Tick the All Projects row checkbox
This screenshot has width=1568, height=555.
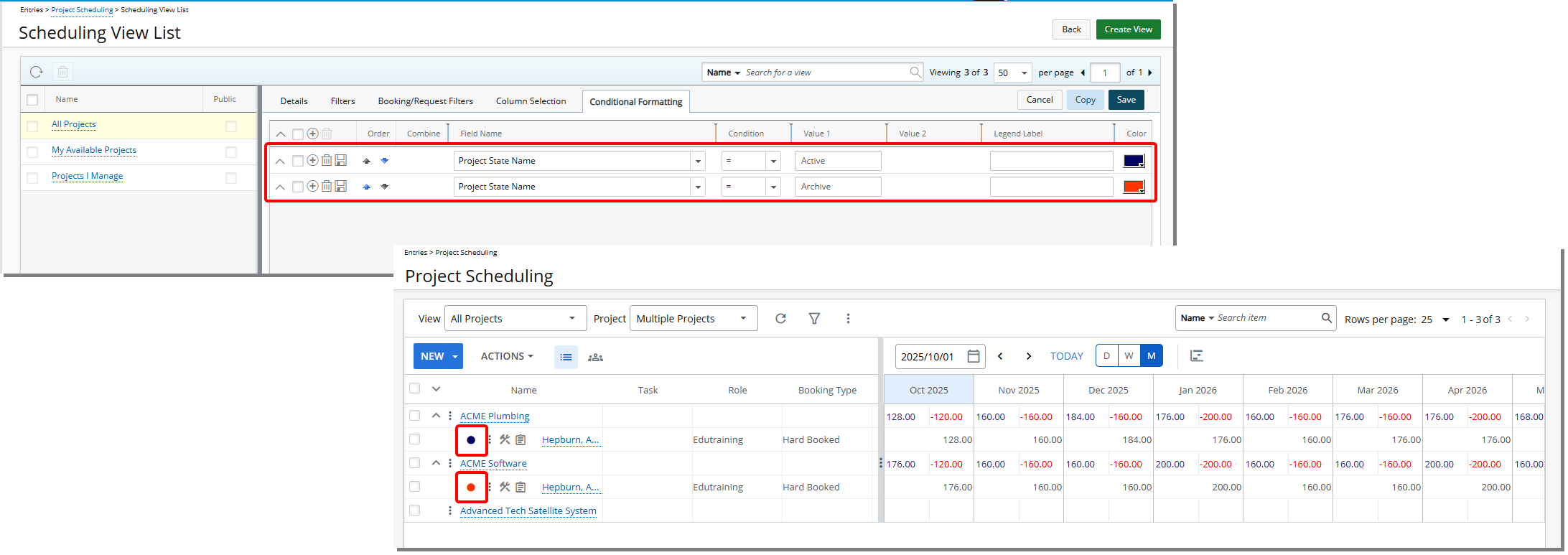(x=32, y=126)
